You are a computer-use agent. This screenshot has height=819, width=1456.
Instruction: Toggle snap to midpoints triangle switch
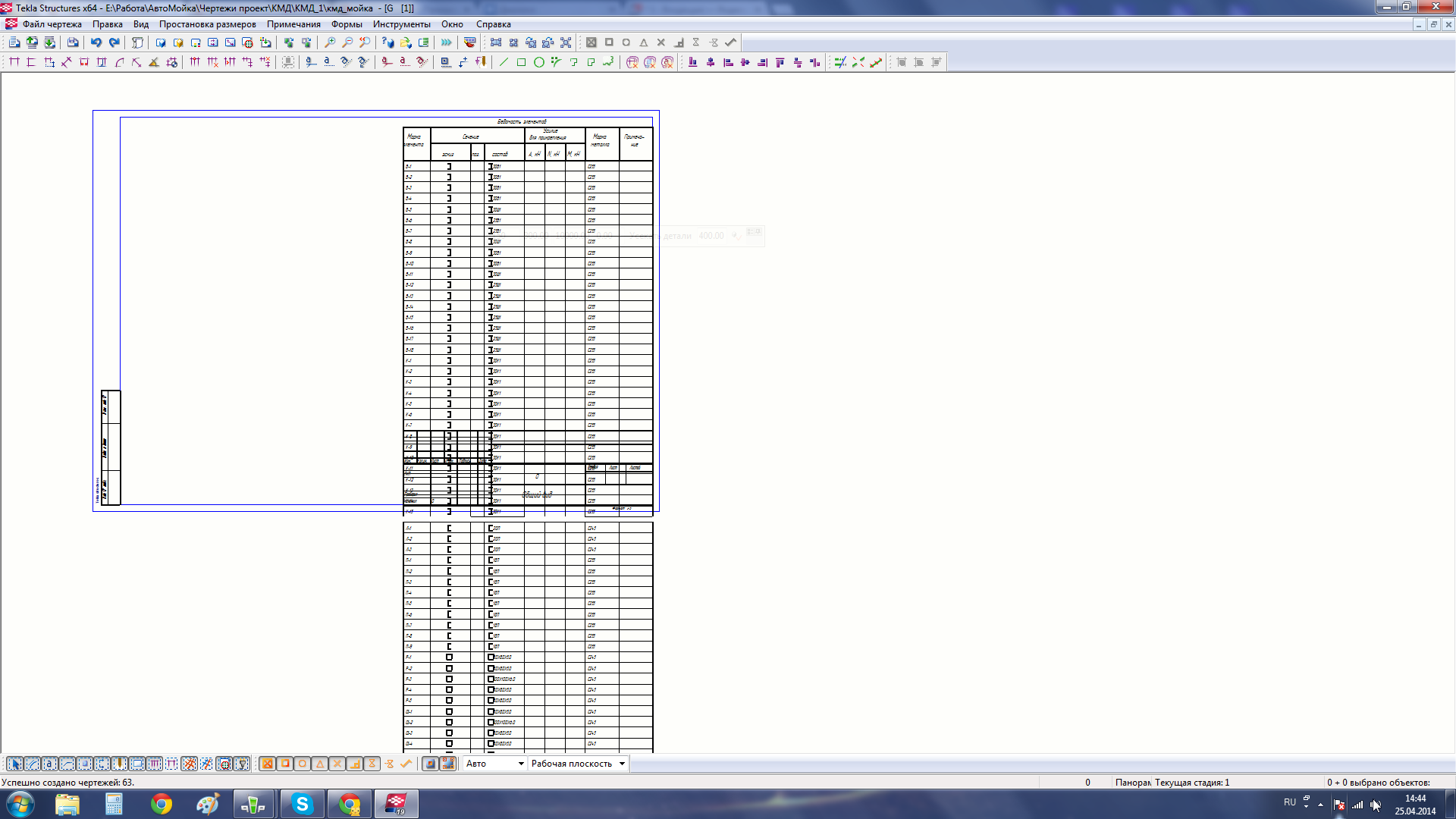[320, 764]
